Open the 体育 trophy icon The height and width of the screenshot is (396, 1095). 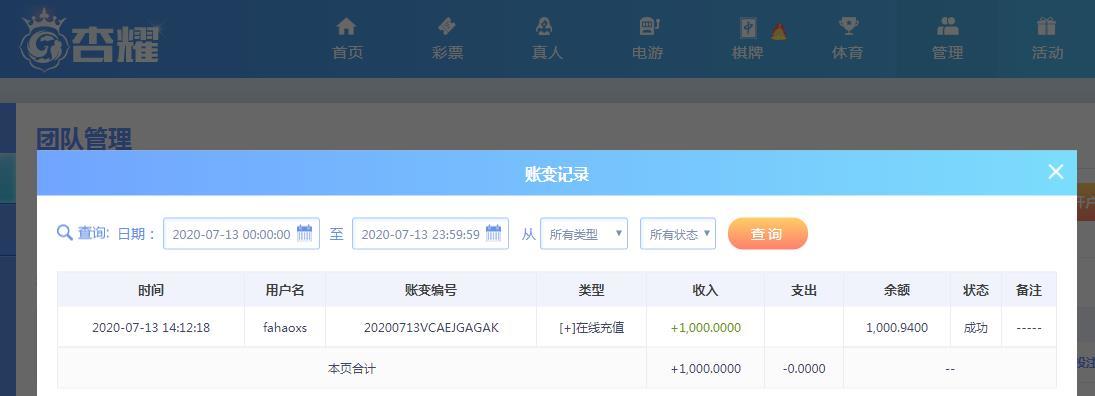(x=848, y=27)
